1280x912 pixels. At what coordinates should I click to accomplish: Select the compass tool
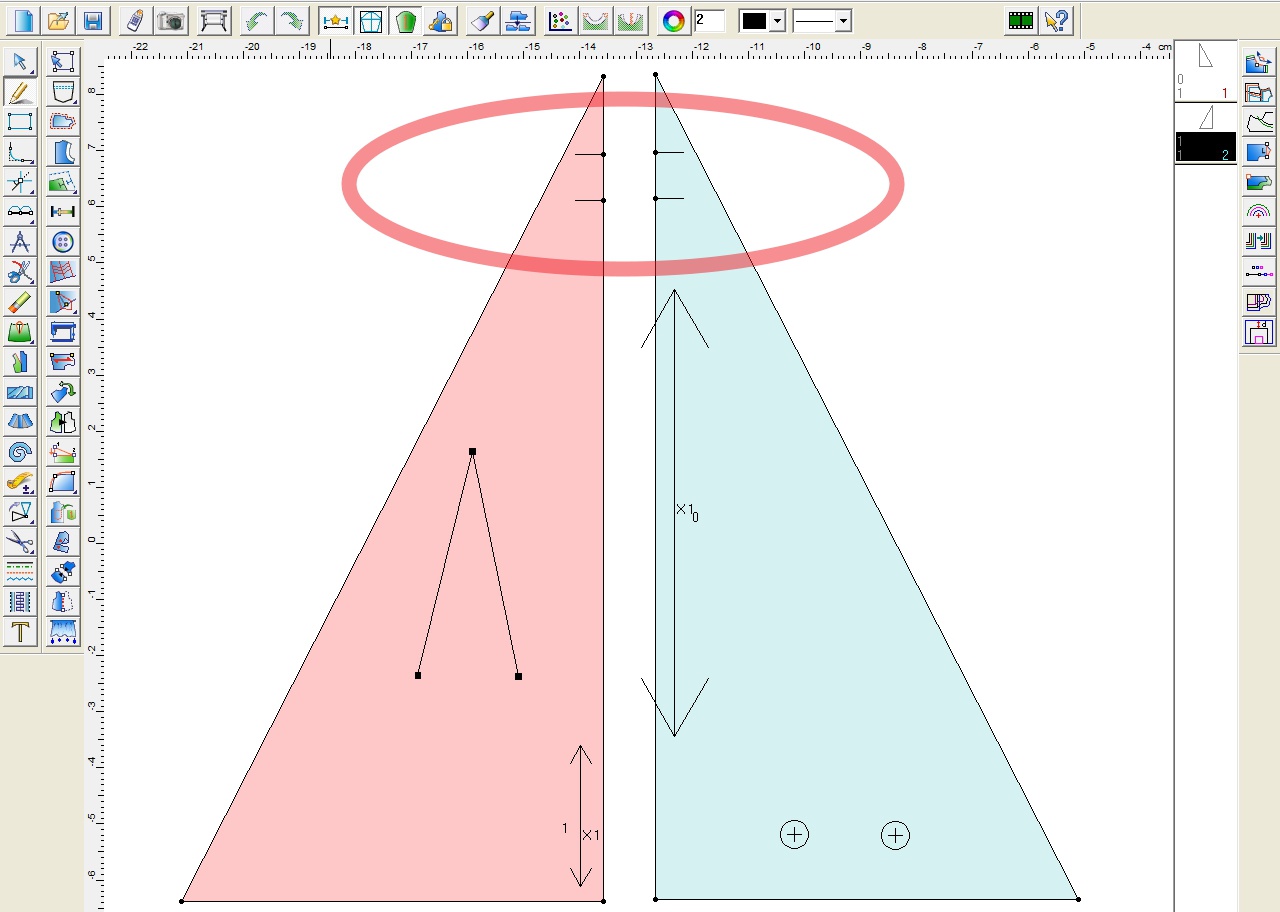(20, 242)
